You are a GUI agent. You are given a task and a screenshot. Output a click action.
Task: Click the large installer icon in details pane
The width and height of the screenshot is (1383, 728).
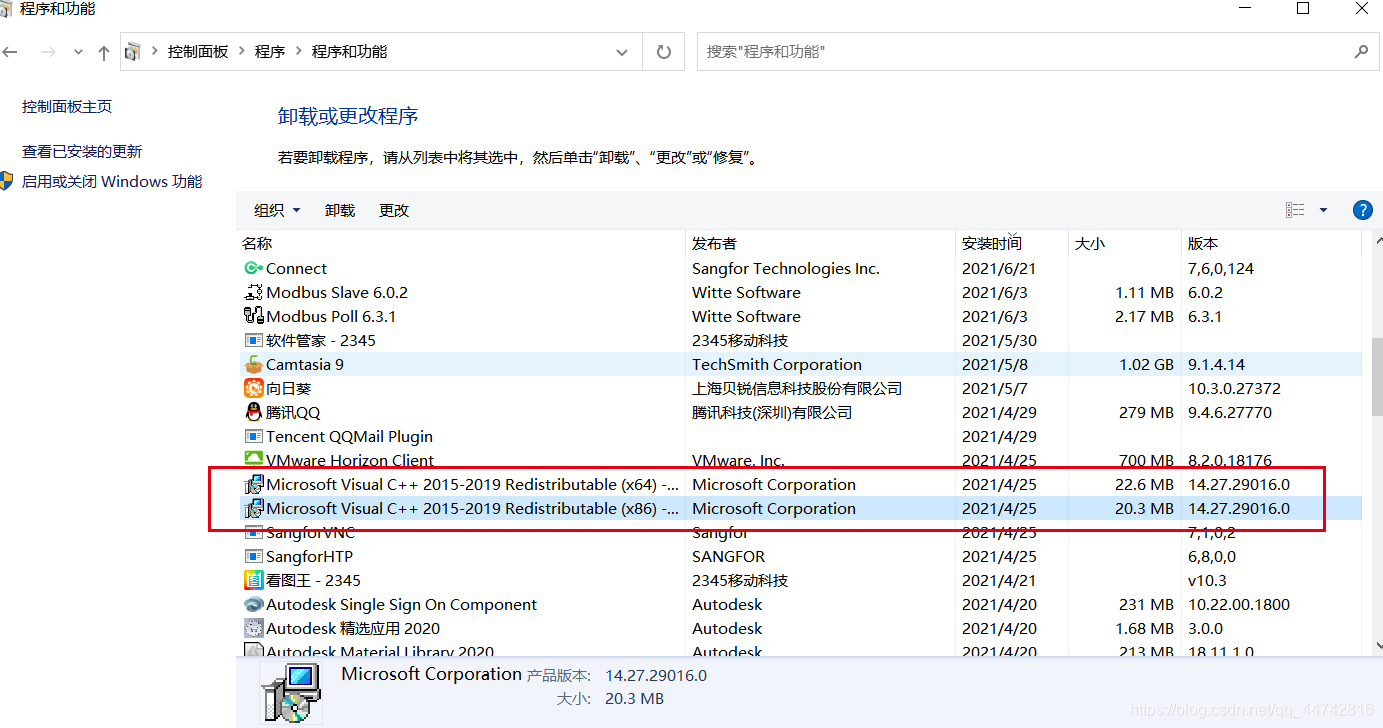[x=291, y=692]
